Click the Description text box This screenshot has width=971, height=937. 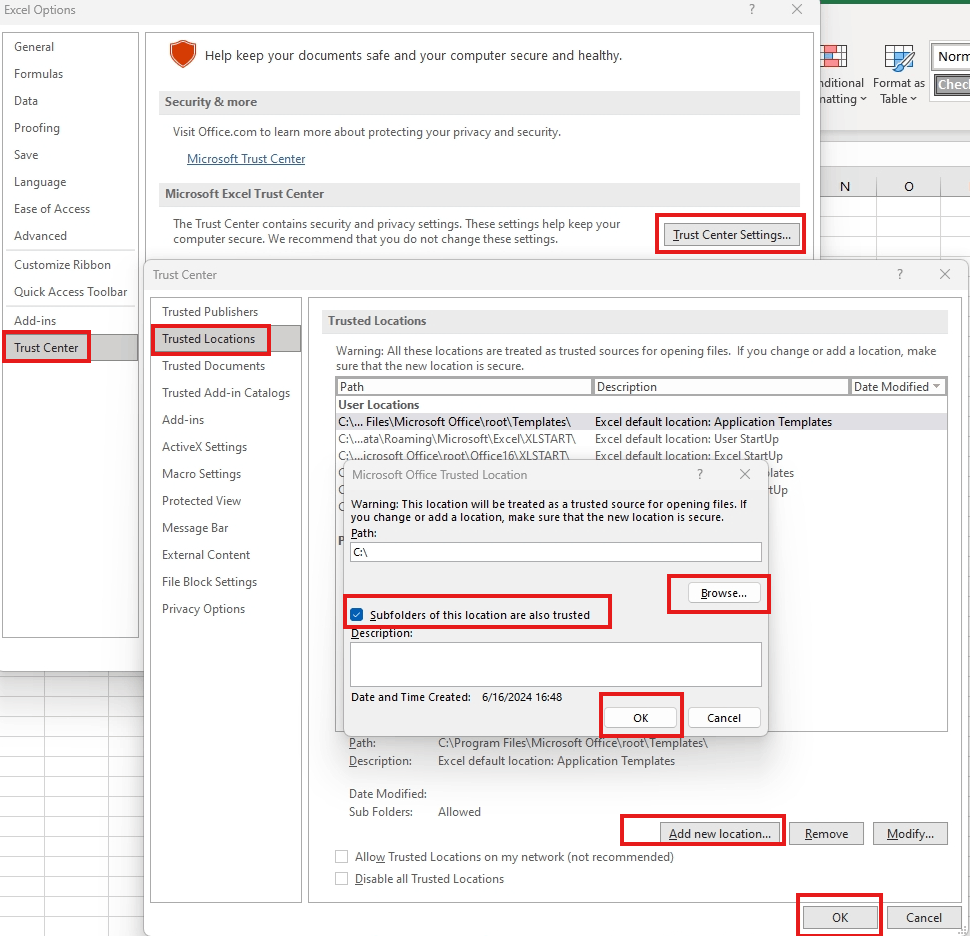[555, 665]
